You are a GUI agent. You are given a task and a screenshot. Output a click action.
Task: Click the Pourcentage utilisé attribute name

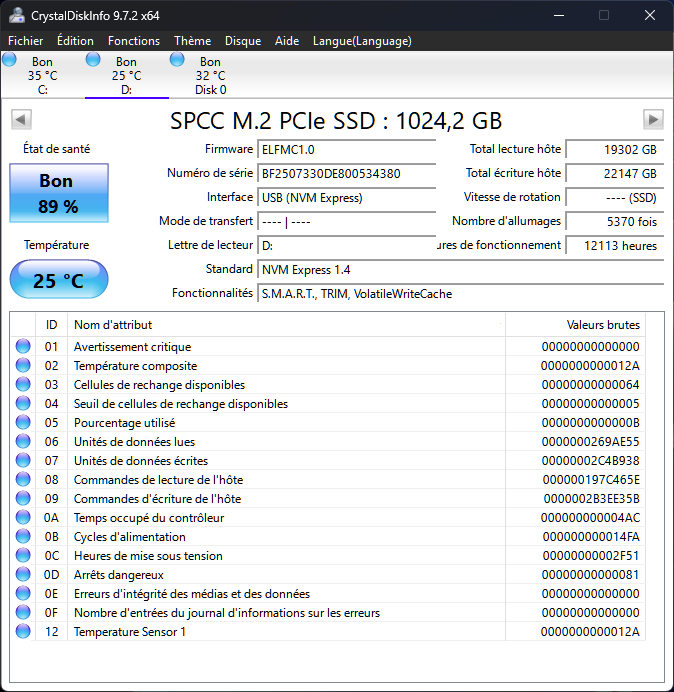[x=124, y=423]
